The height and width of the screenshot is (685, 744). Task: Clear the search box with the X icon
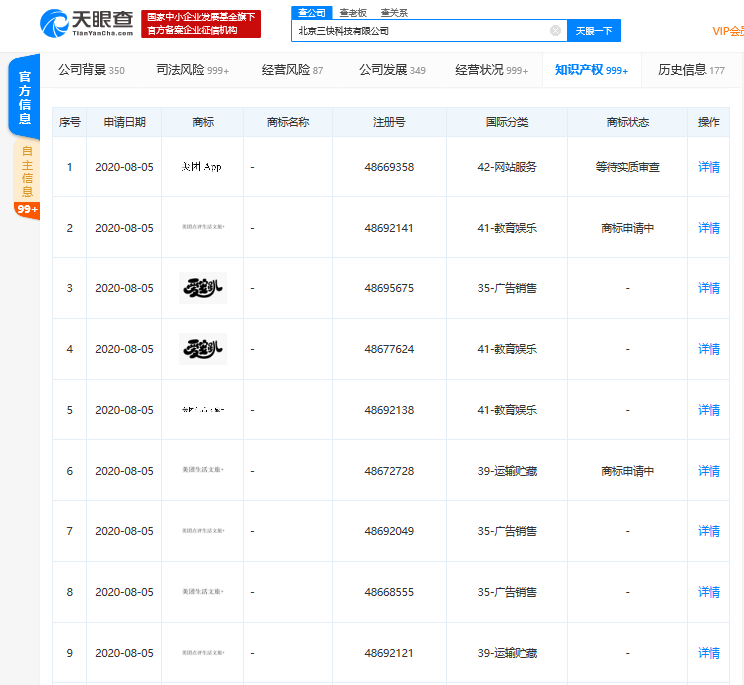pyautogui.click(x=555, y=31)
